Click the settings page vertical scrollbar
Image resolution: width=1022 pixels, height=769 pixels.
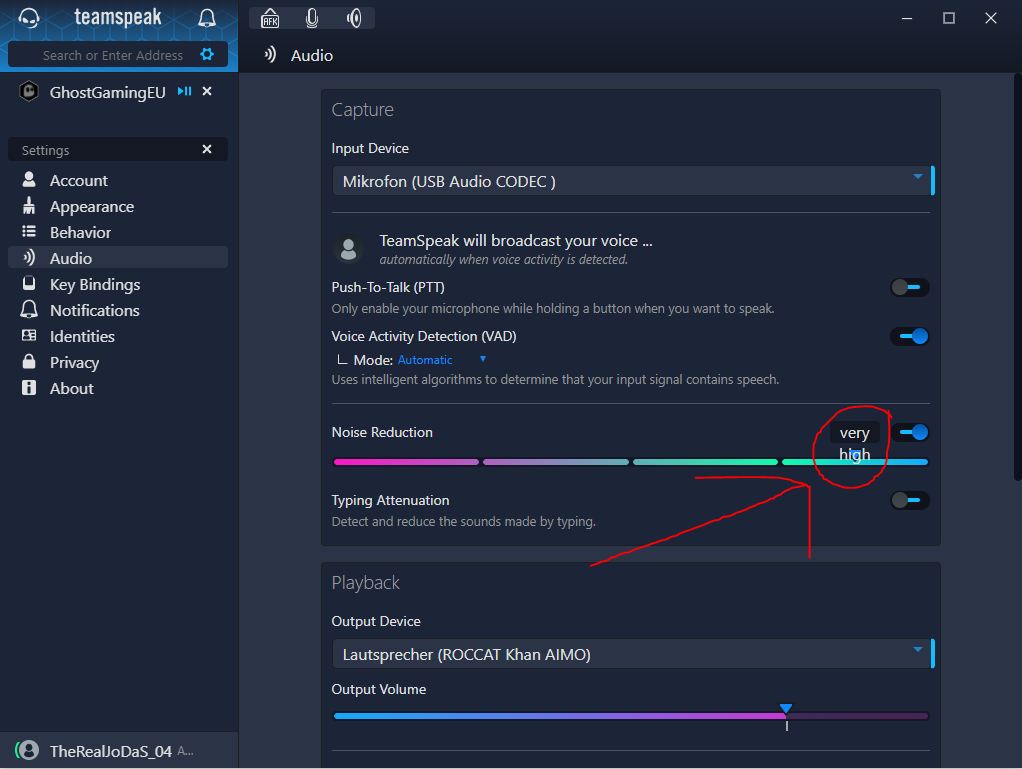(1017, 277)
